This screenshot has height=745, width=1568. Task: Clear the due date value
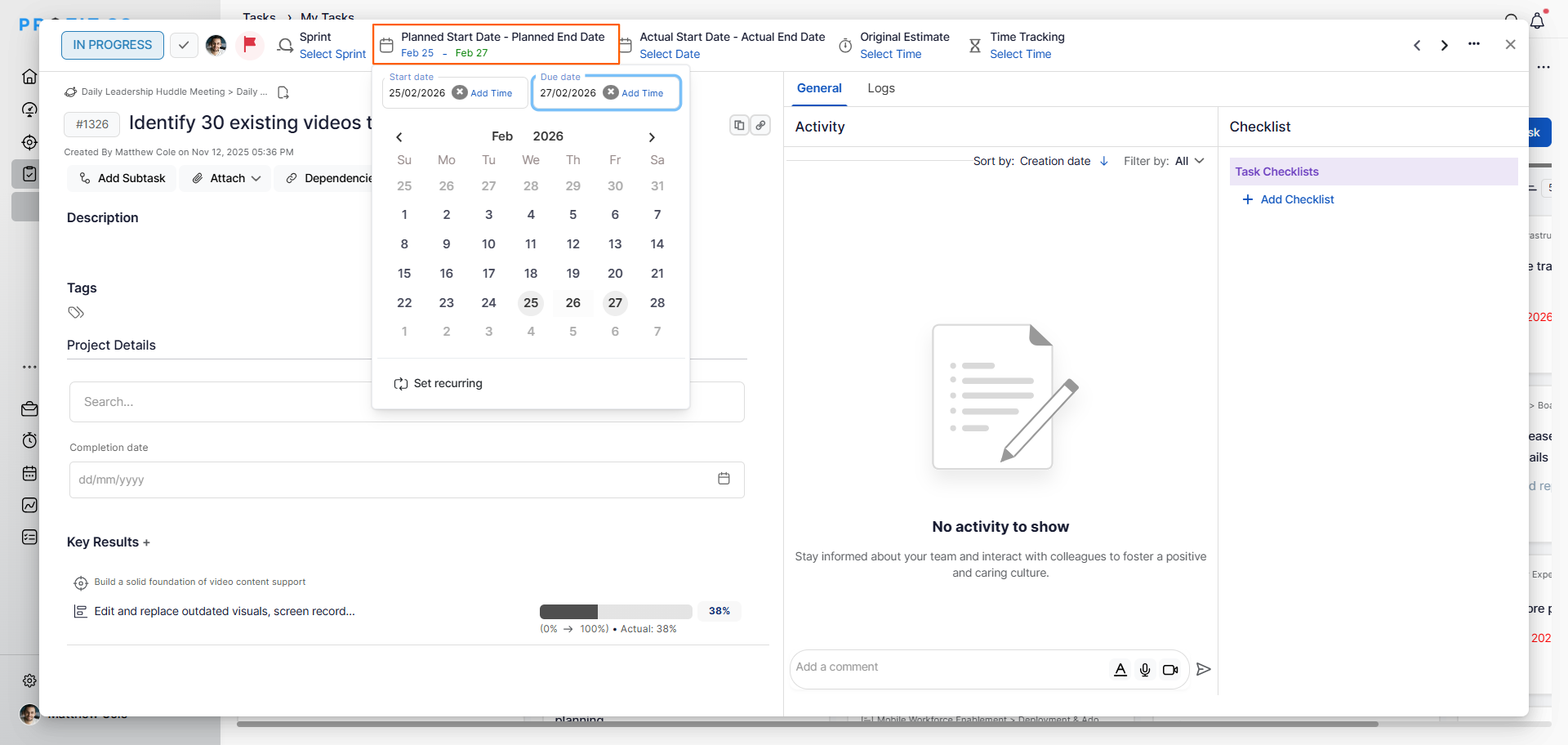tap(611, 92)
